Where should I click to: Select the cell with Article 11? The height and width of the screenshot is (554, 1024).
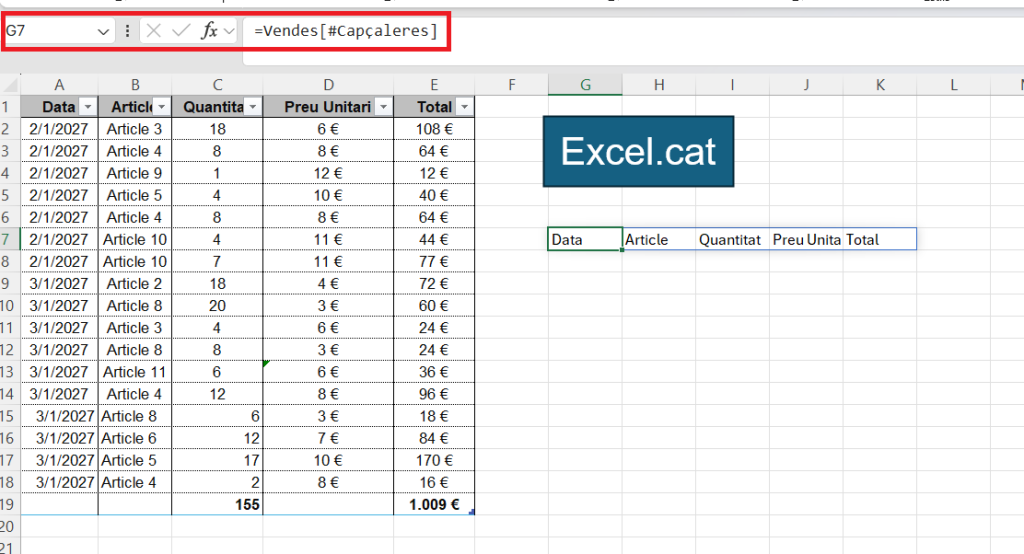click(135, 372)
